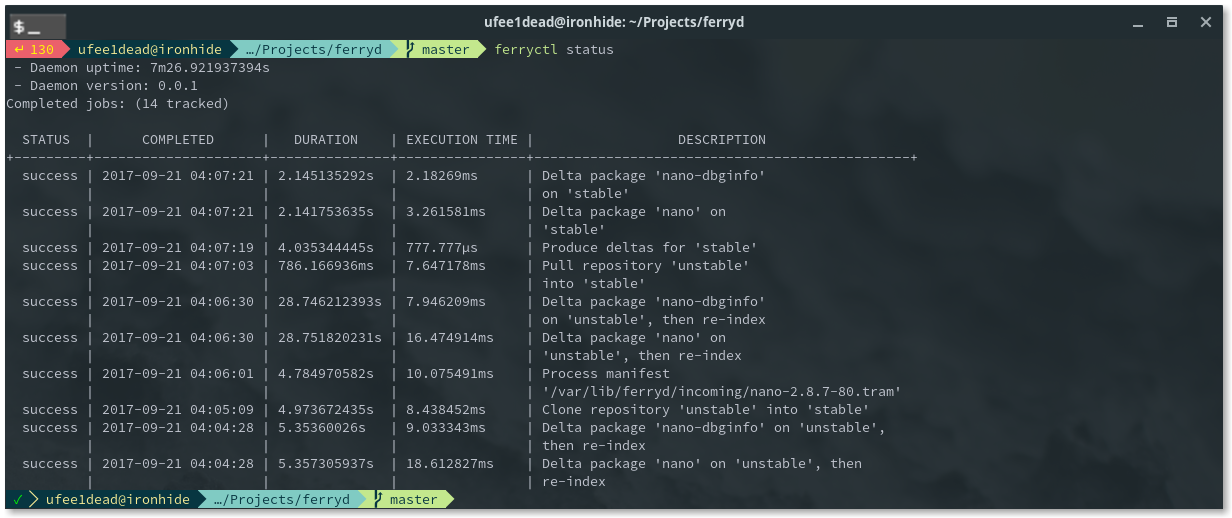The width and height of the screenshot is (1232, 518).
Task: Click the nano-2.8.7-80.tram manifest path
Action: point(722,391)
